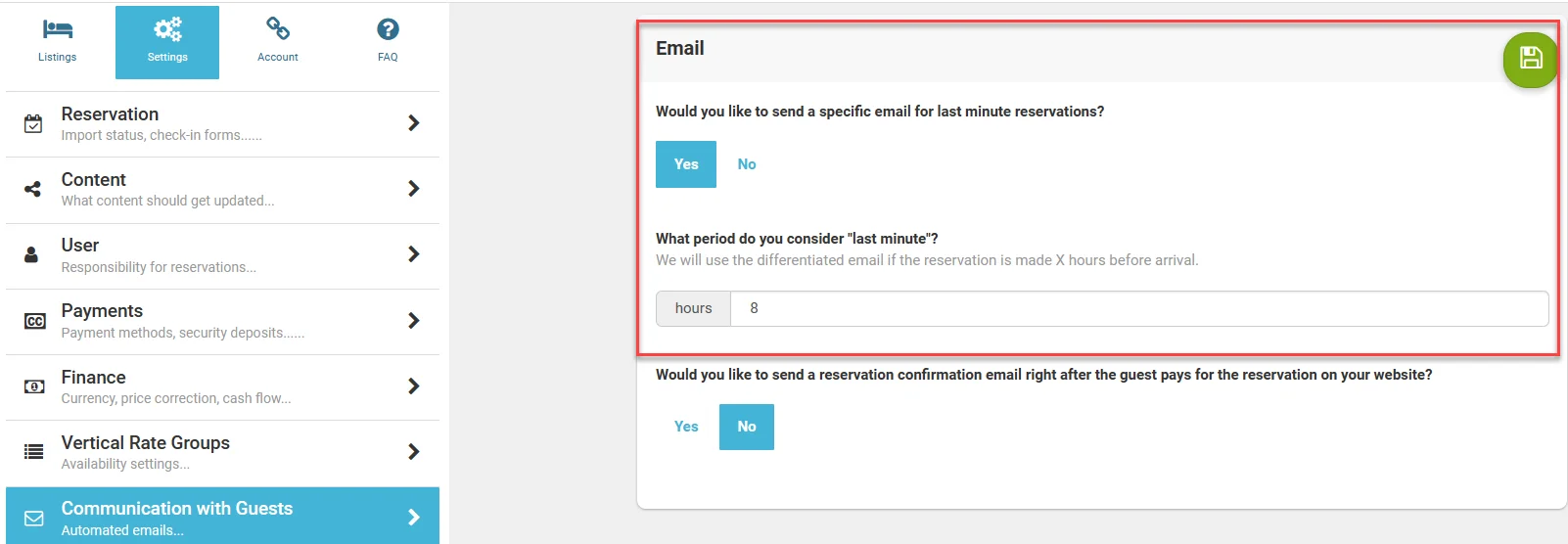Select Yes for the last minute reservation email
Viewport: 1568px width, 544px height.
pyautogui.click(x=686, y=164)
